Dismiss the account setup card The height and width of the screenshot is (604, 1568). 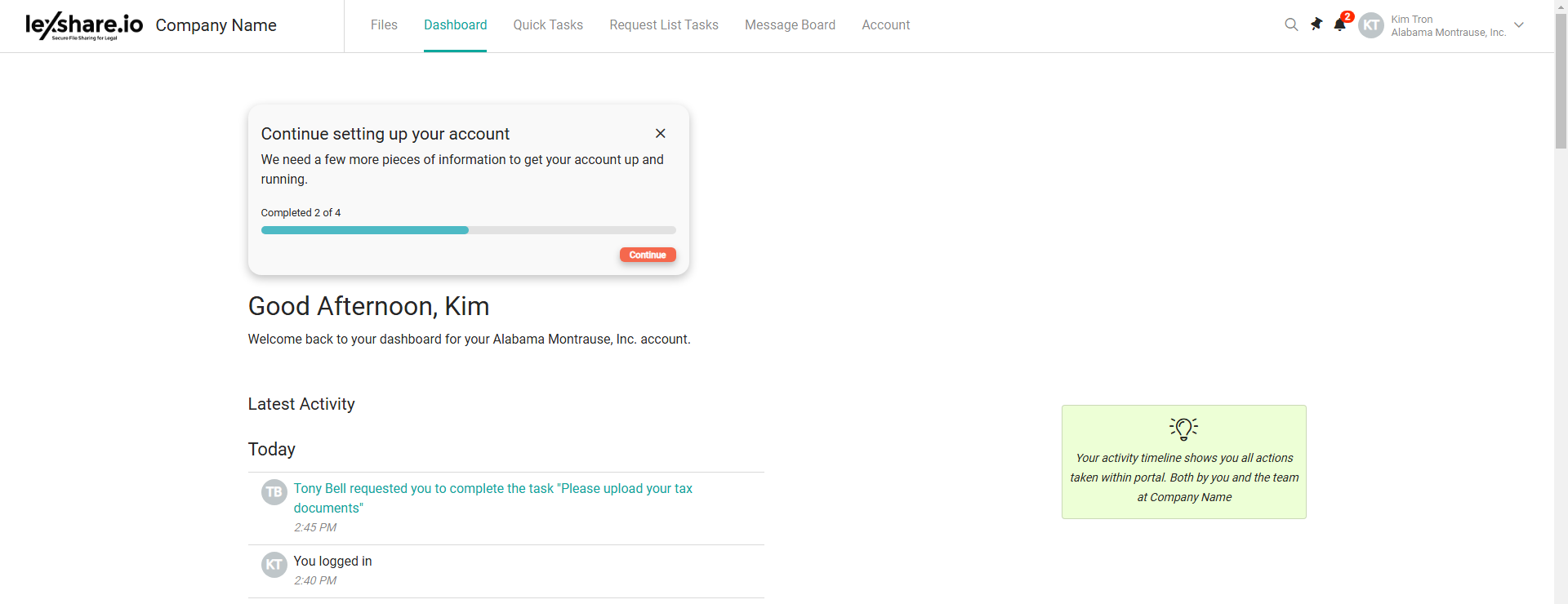point(661,133)
